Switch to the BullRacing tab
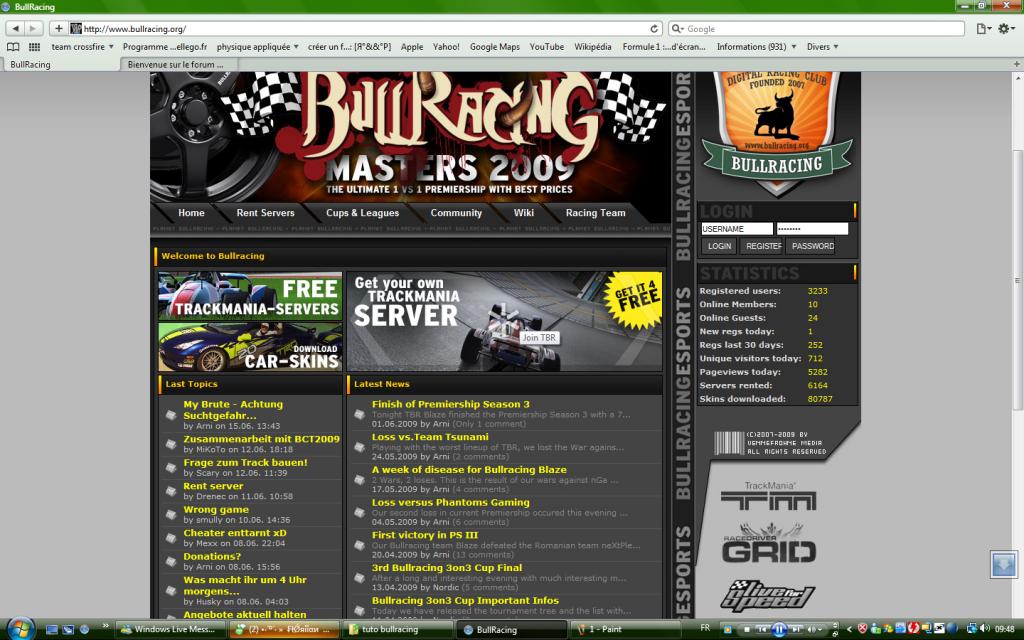The width and height of the screenshot is (1024, 640). pos(61,64)
